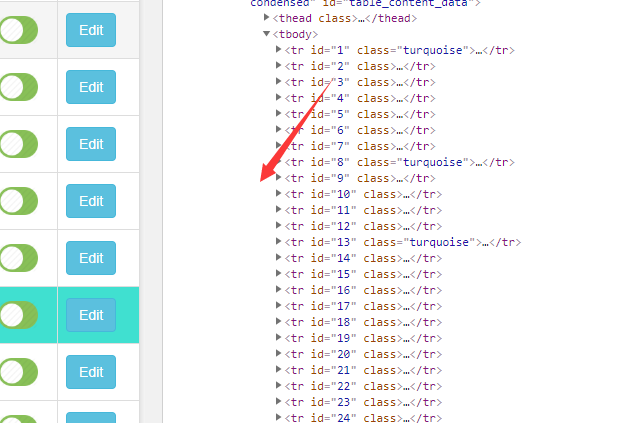Select the tr id="6" line of code

point(360,130)
